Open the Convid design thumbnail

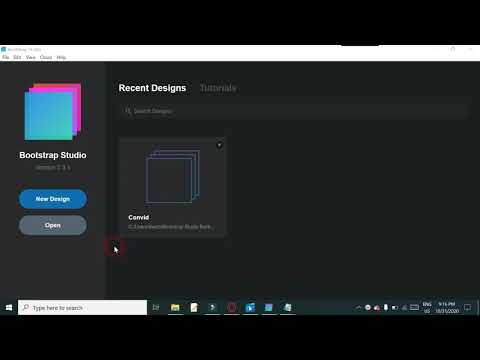173,176
